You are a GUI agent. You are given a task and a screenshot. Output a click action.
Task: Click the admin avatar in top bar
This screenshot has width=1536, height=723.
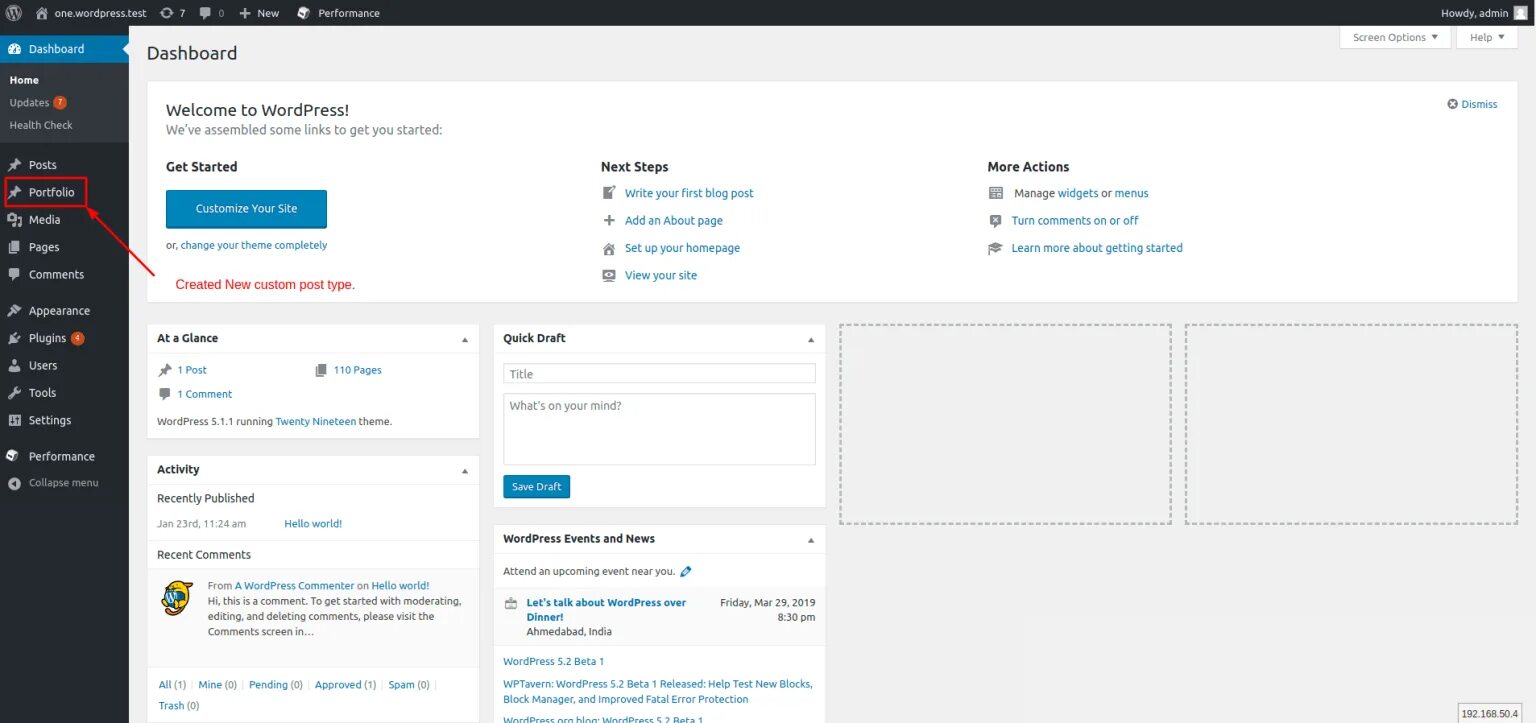[1520, 13]
